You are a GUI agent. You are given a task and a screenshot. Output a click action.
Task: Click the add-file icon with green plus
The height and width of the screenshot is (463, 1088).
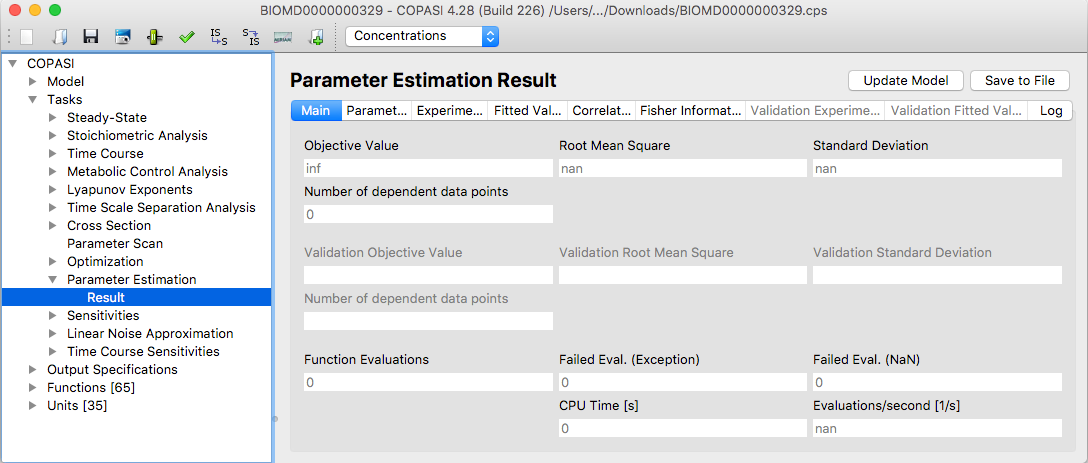[x=316, y=37]
